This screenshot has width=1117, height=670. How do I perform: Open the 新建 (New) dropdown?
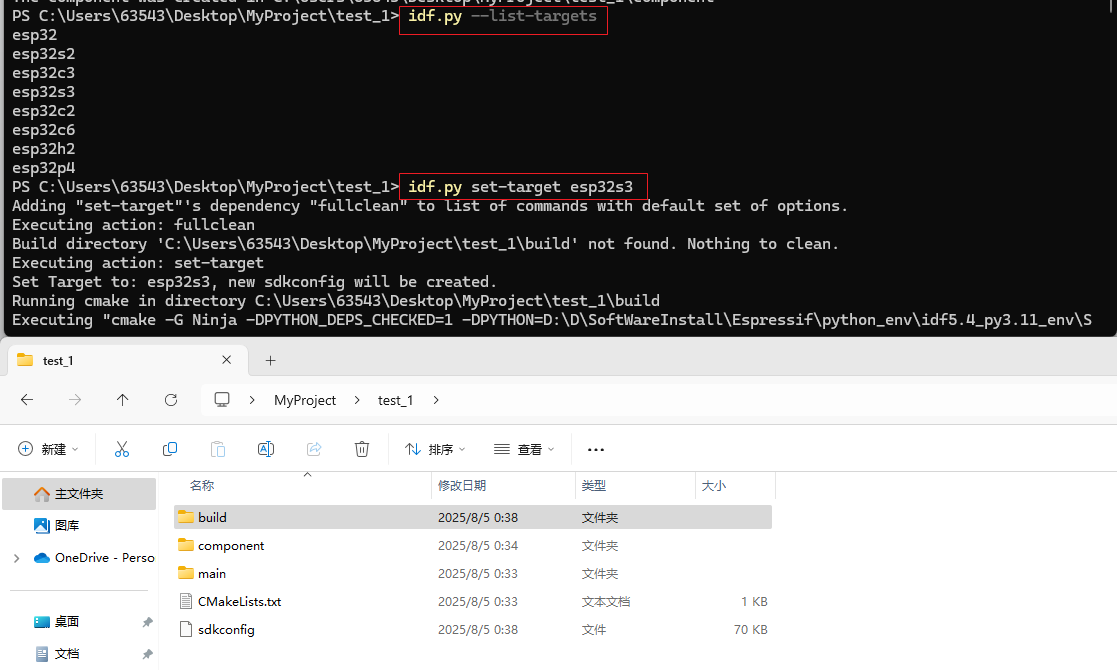click(48, 449)
